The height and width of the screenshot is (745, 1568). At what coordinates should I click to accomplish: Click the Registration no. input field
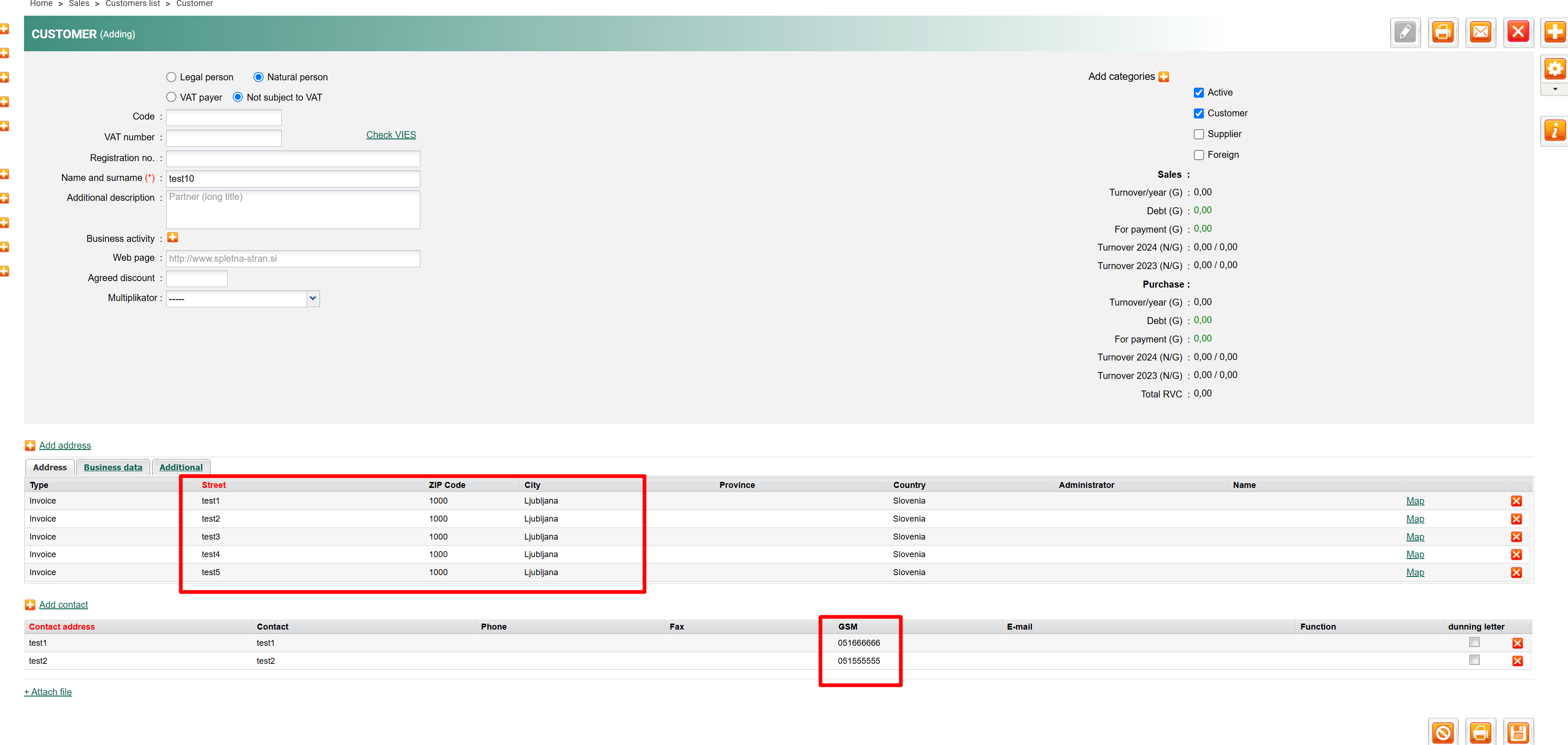[293, 159]
